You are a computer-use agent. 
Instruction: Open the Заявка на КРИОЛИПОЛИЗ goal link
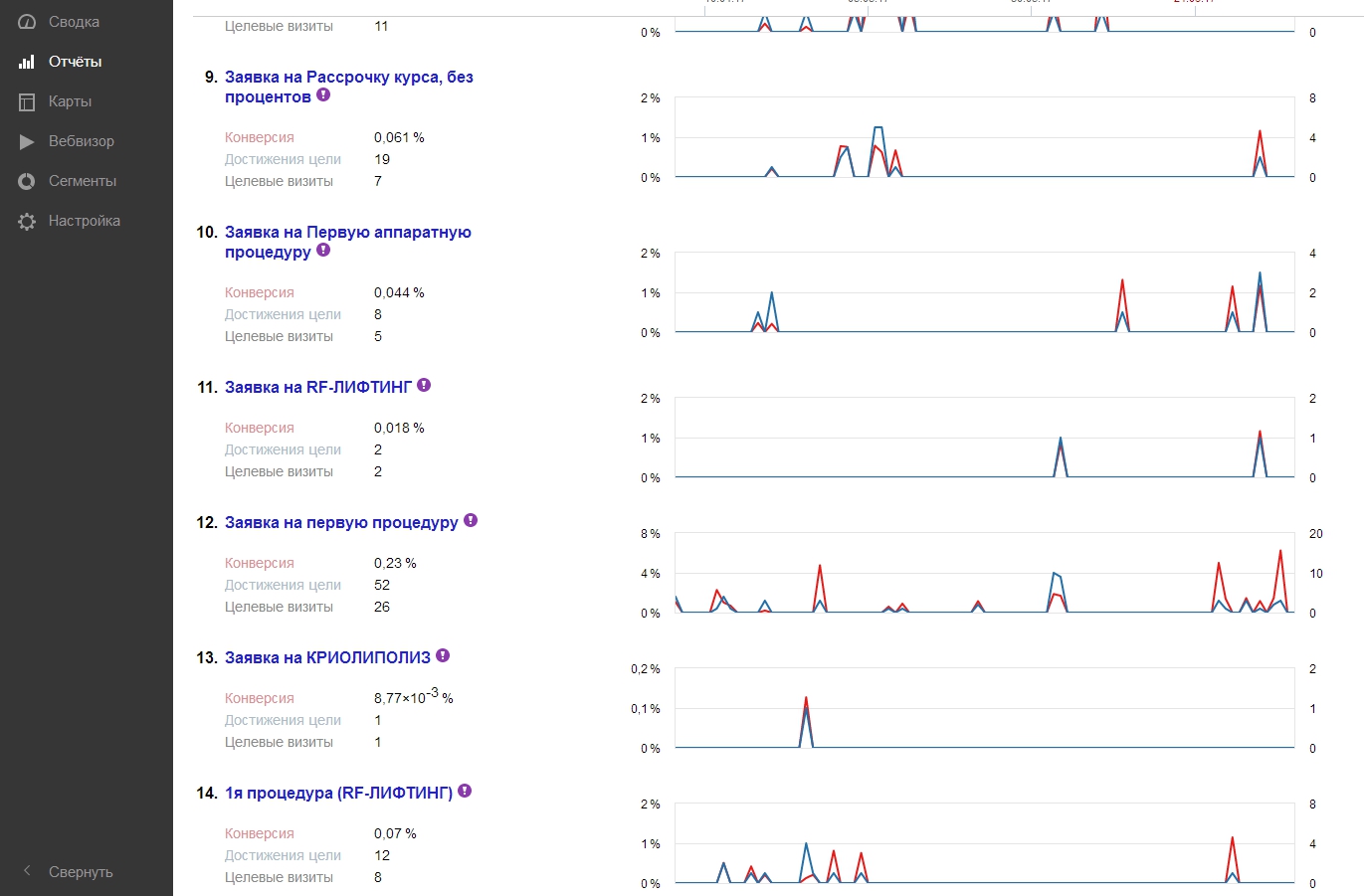[x=327, y=658]
